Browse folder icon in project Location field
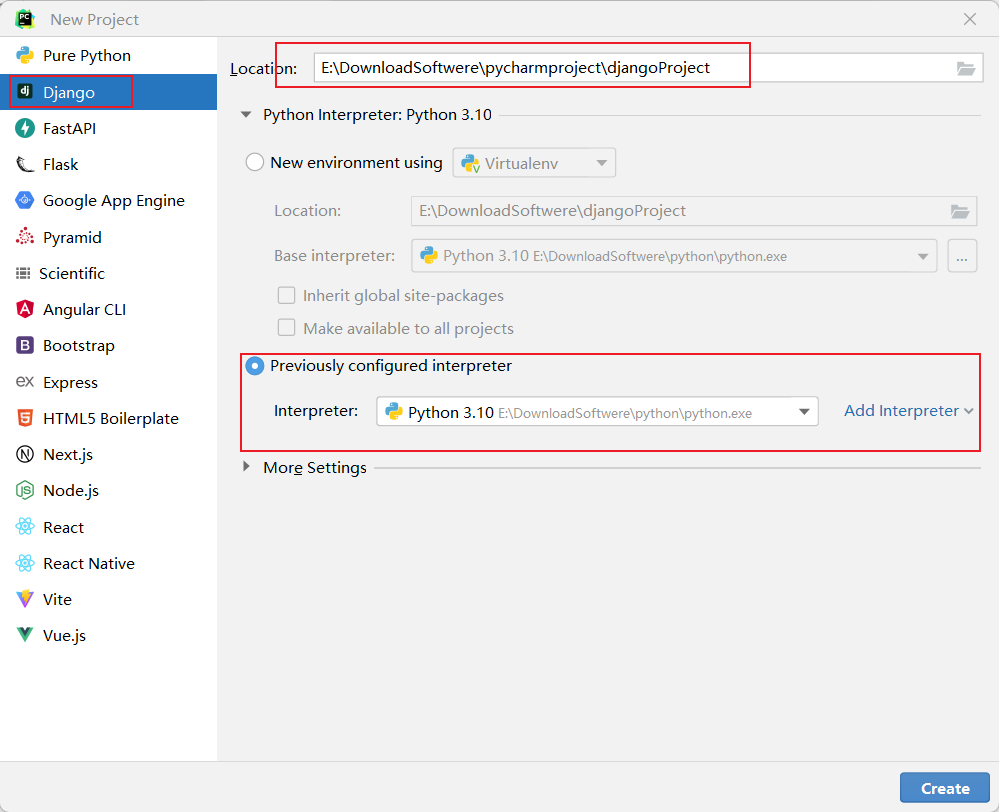 [x=966, y=68]
